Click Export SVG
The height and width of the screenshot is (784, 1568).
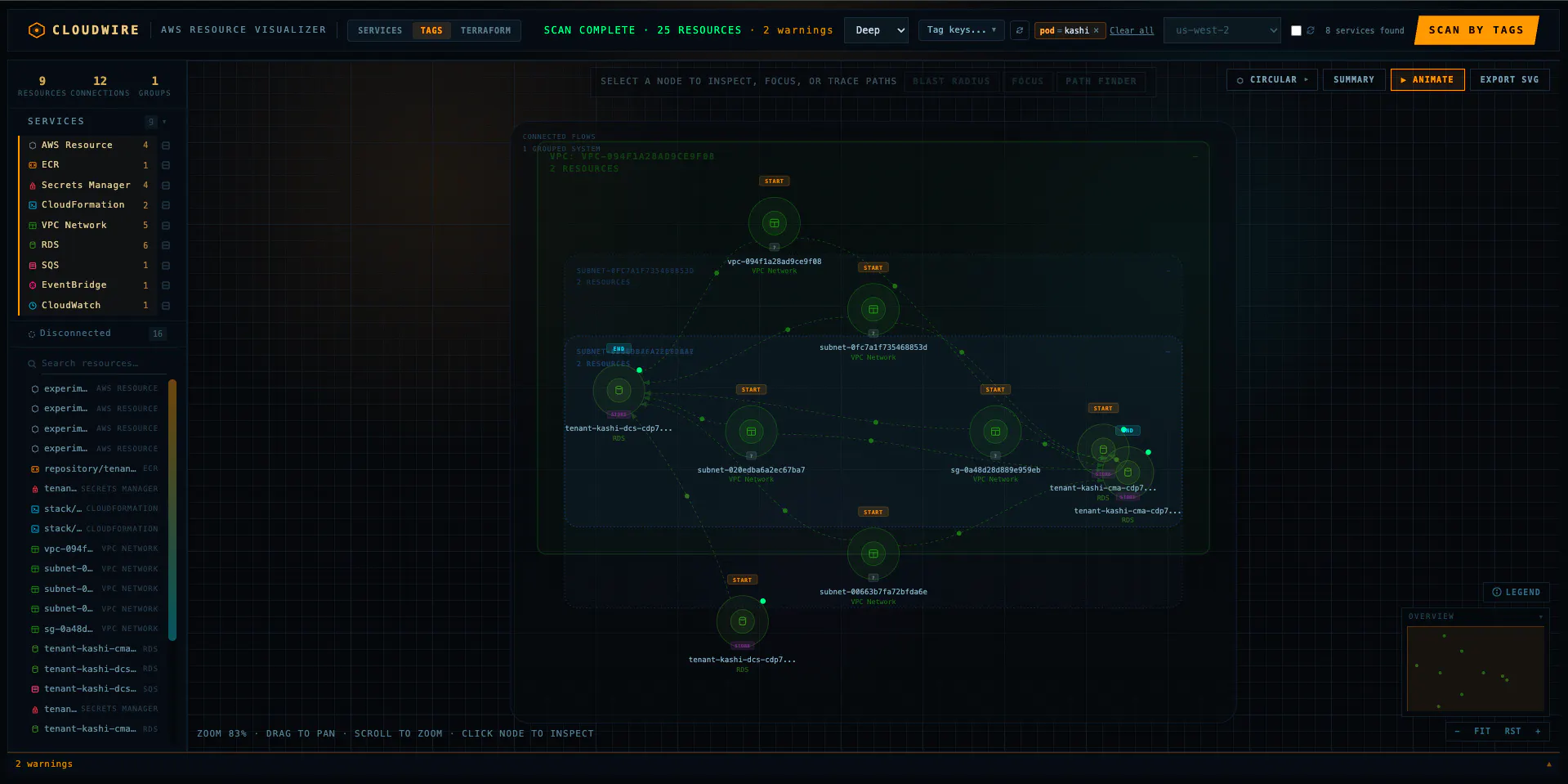pyautogui.click(x=1509, y=80)
